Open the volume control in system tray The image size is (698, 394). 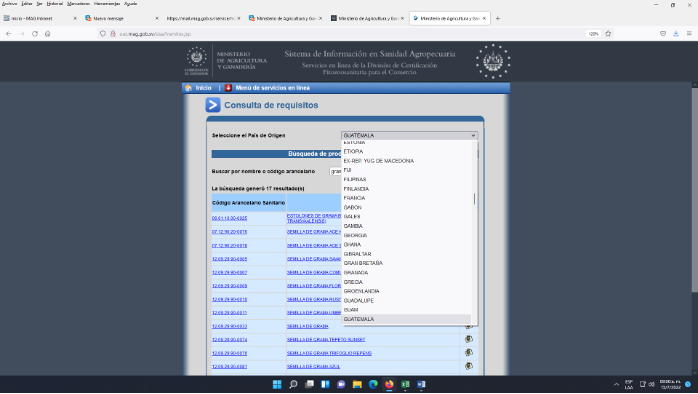651,384
